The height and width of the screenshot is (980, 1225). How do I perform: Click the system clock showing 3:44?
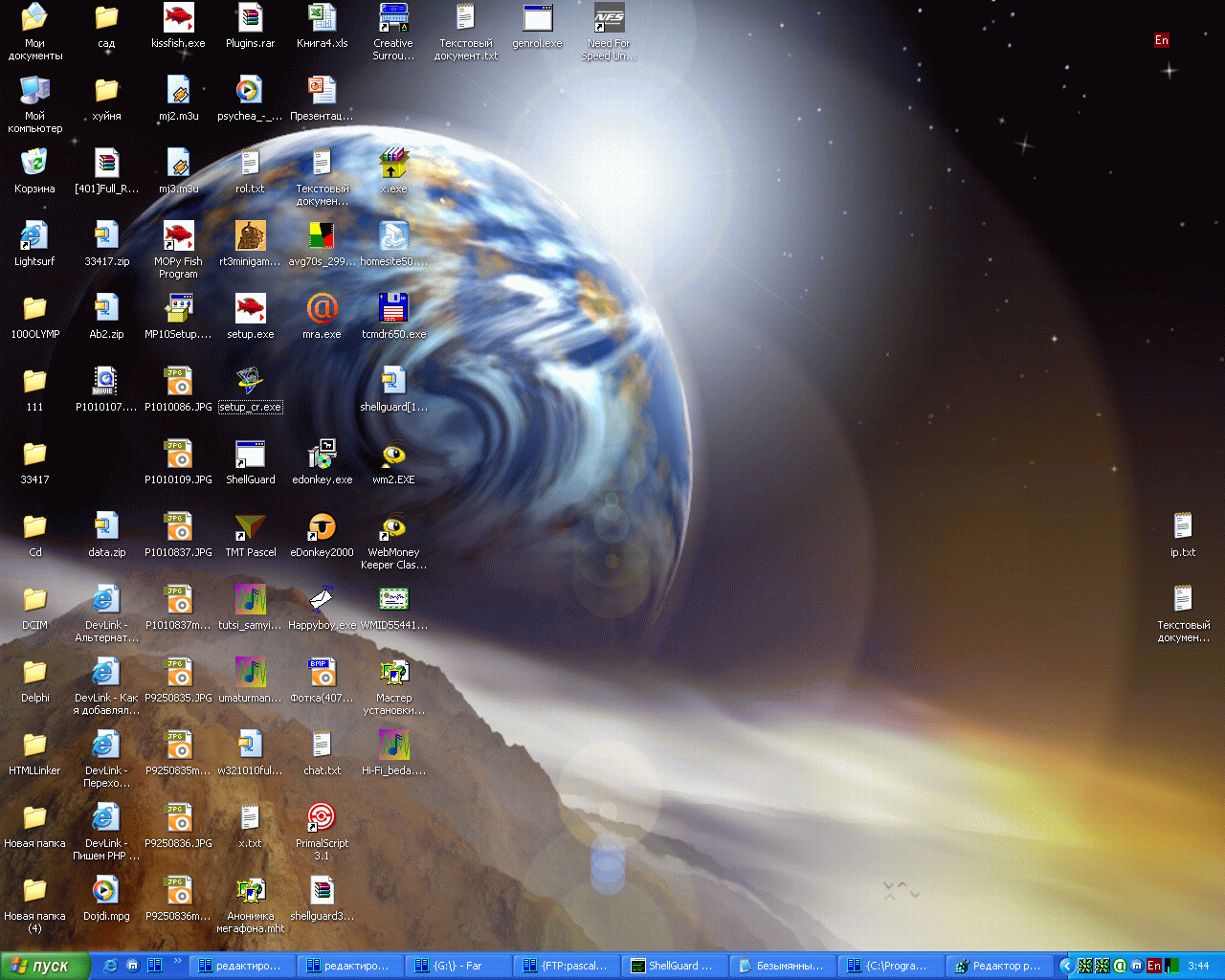pos(1198,966)
